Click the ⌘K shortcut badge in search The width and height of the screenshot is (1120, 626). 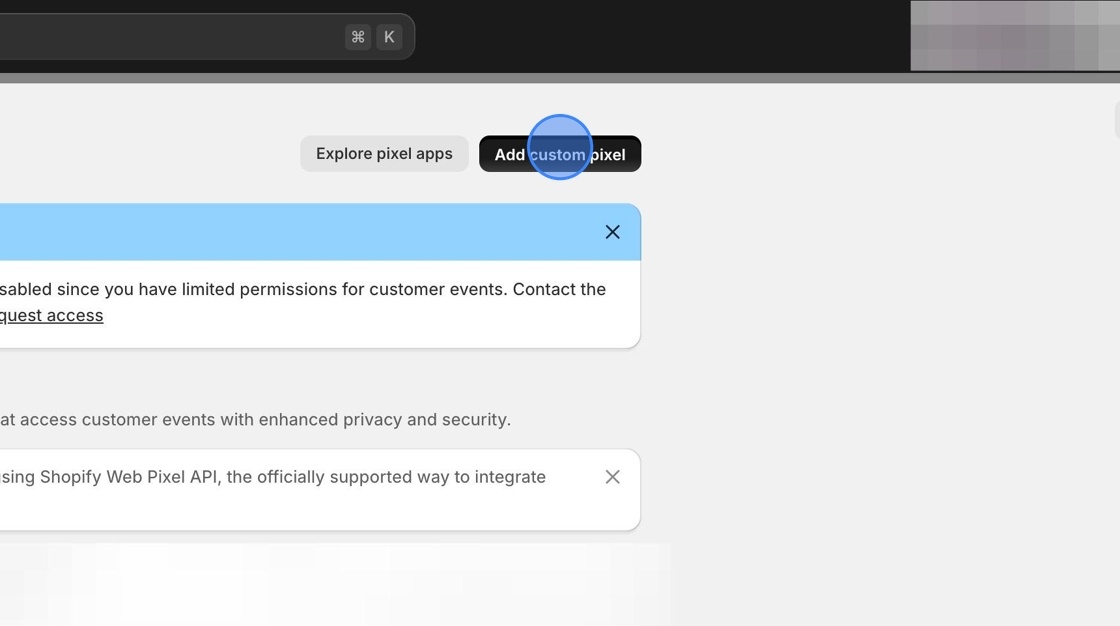(373, 36)
